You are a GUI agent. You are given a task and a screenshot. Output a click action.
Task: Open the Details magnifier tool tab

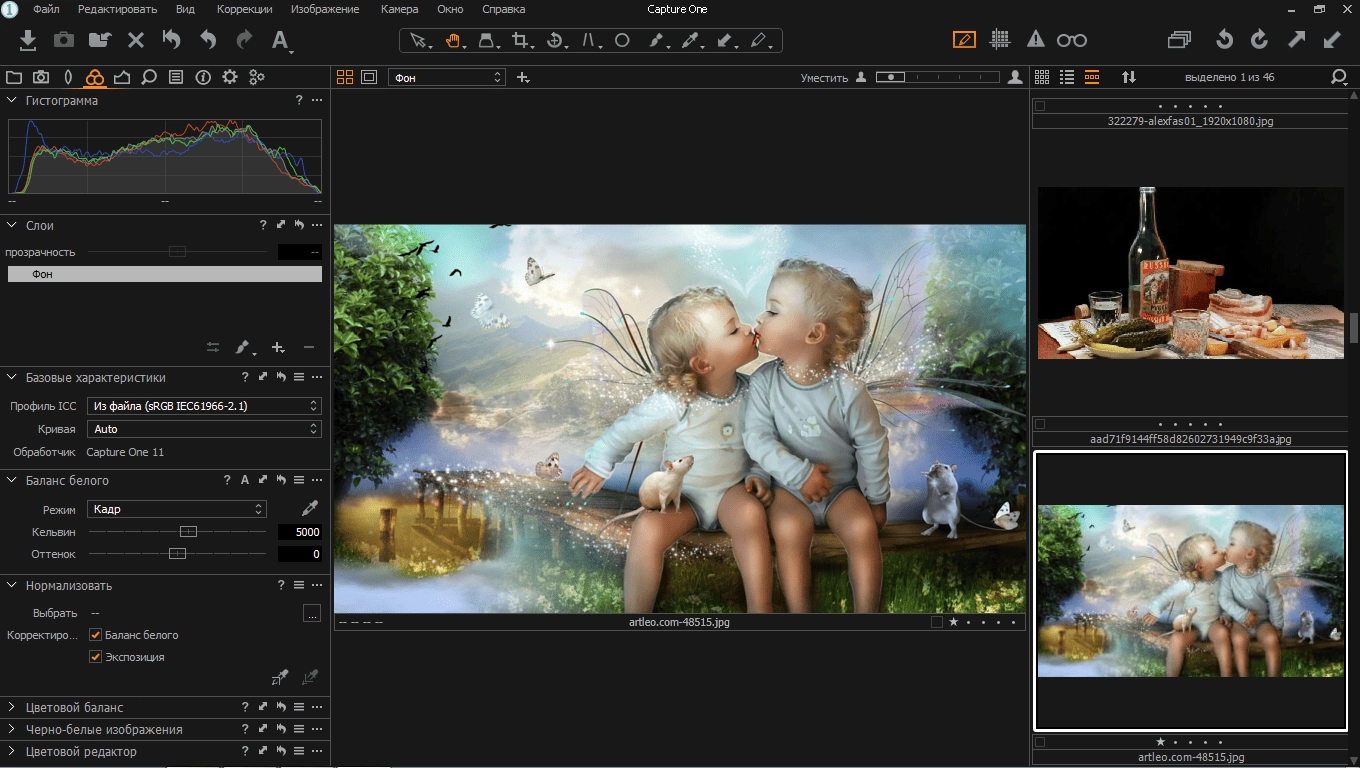pyautogui.click(x=149, y=77)
